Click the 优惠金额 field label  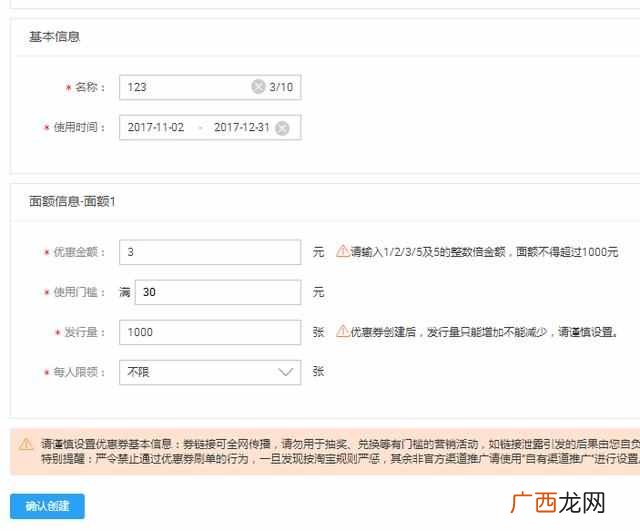[x=79, y=252]
